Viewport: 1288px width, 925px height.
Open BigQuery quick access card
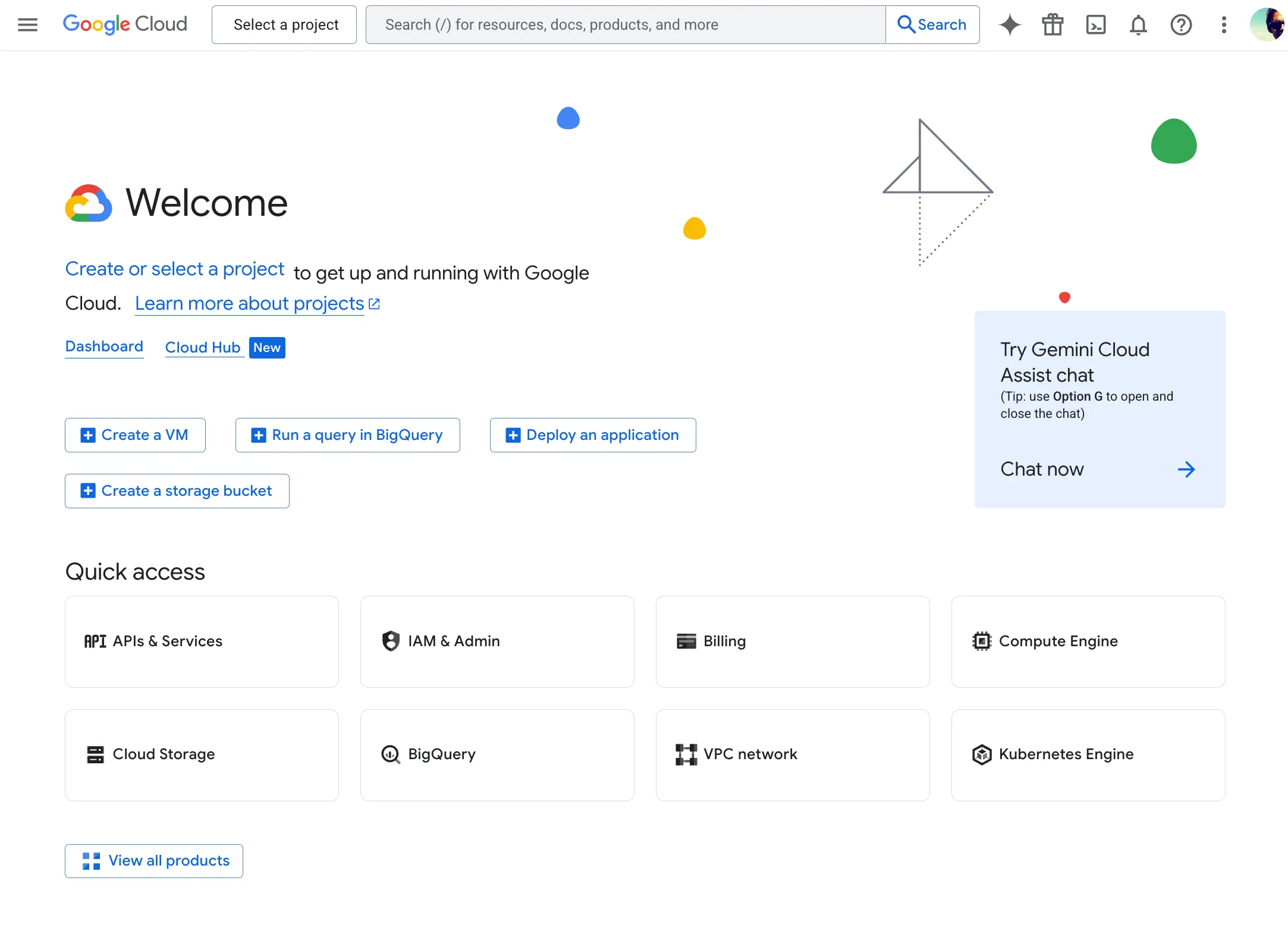(x=497, y=754)
